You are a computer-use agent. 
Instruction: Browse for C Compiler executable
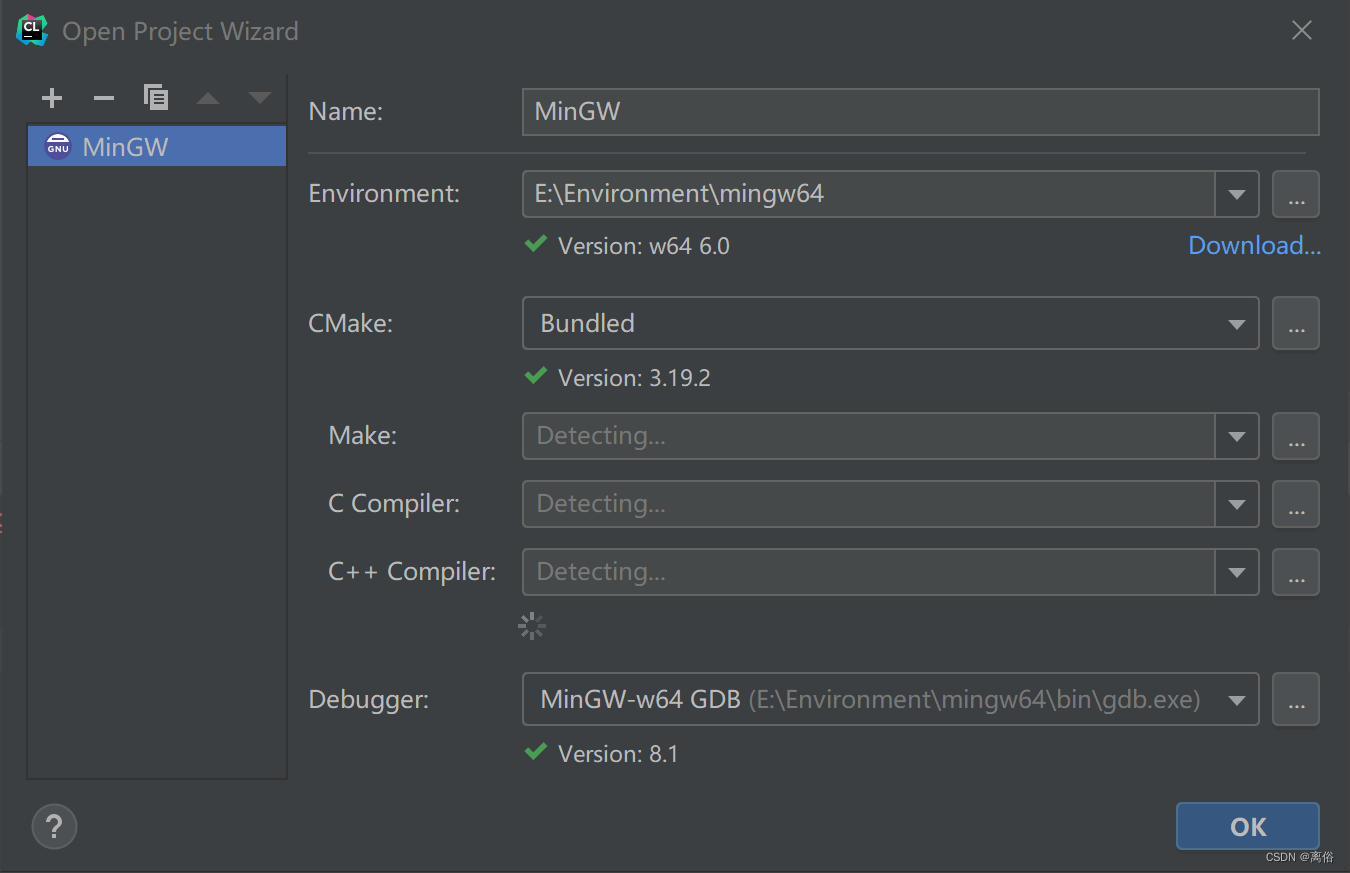1296,504
